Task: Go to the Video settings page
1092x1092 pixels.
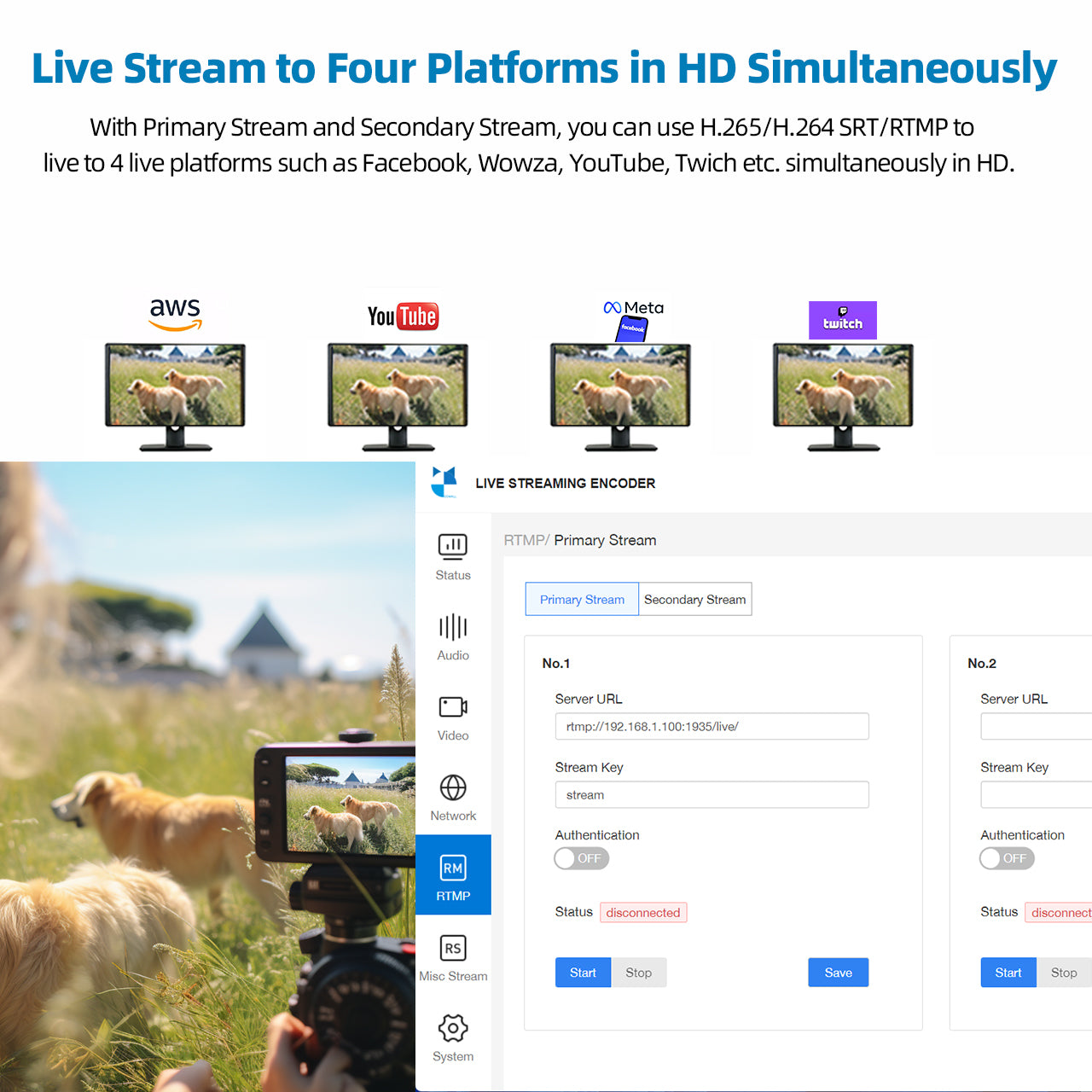Action: coord(453,717)
